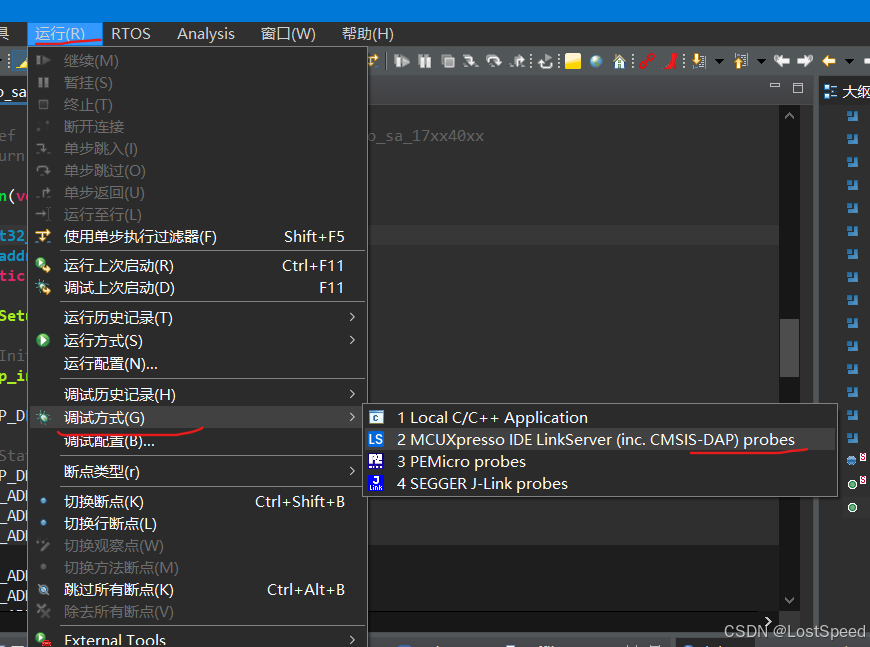The height and width of the screenshot is (647, 870).
Task: Click the previous annotation toolbar icon
Action: point(741,61)
